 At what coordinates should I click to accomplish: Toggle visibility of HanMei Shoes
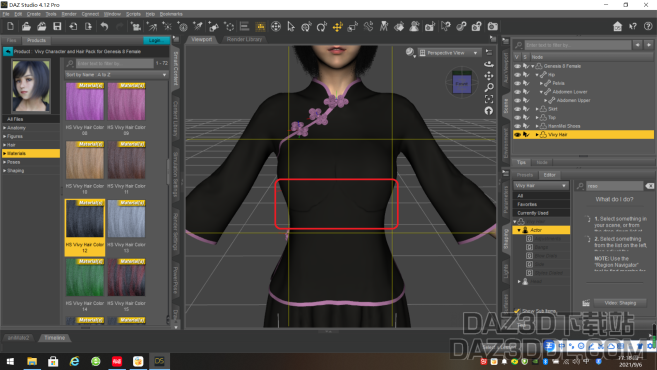click(517, 126)
